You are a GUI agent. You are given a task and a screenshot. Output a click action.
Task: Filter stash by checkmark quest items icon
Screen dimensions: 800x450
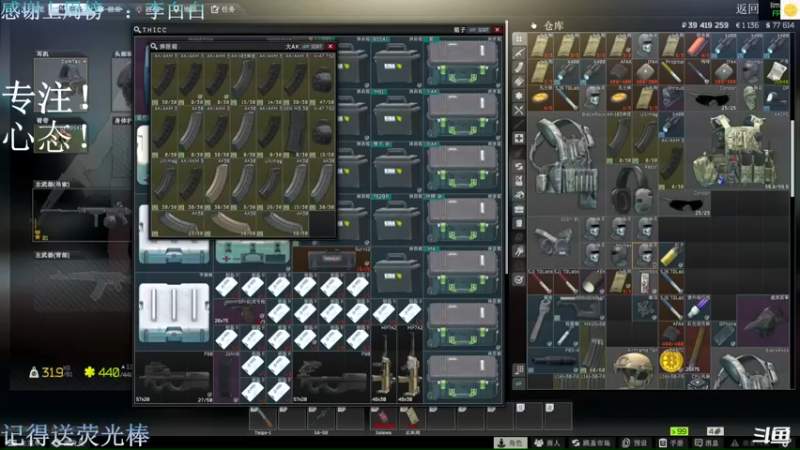click(x=519, y=280)
